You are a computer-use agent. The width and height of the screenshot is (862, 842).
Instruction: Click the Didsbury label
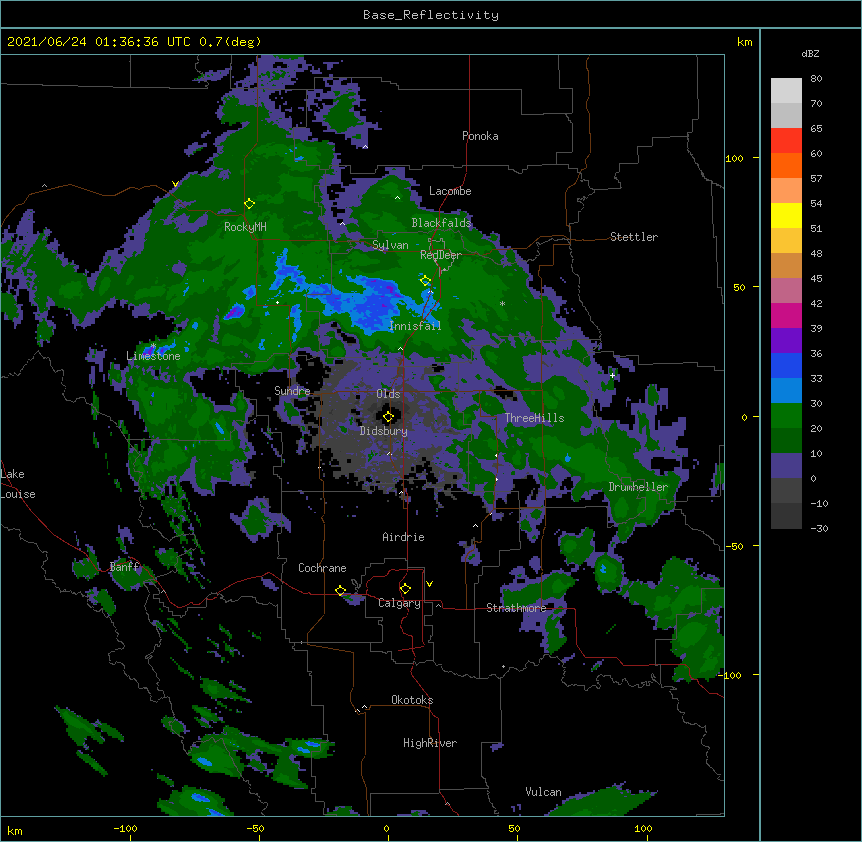point(383,431)
